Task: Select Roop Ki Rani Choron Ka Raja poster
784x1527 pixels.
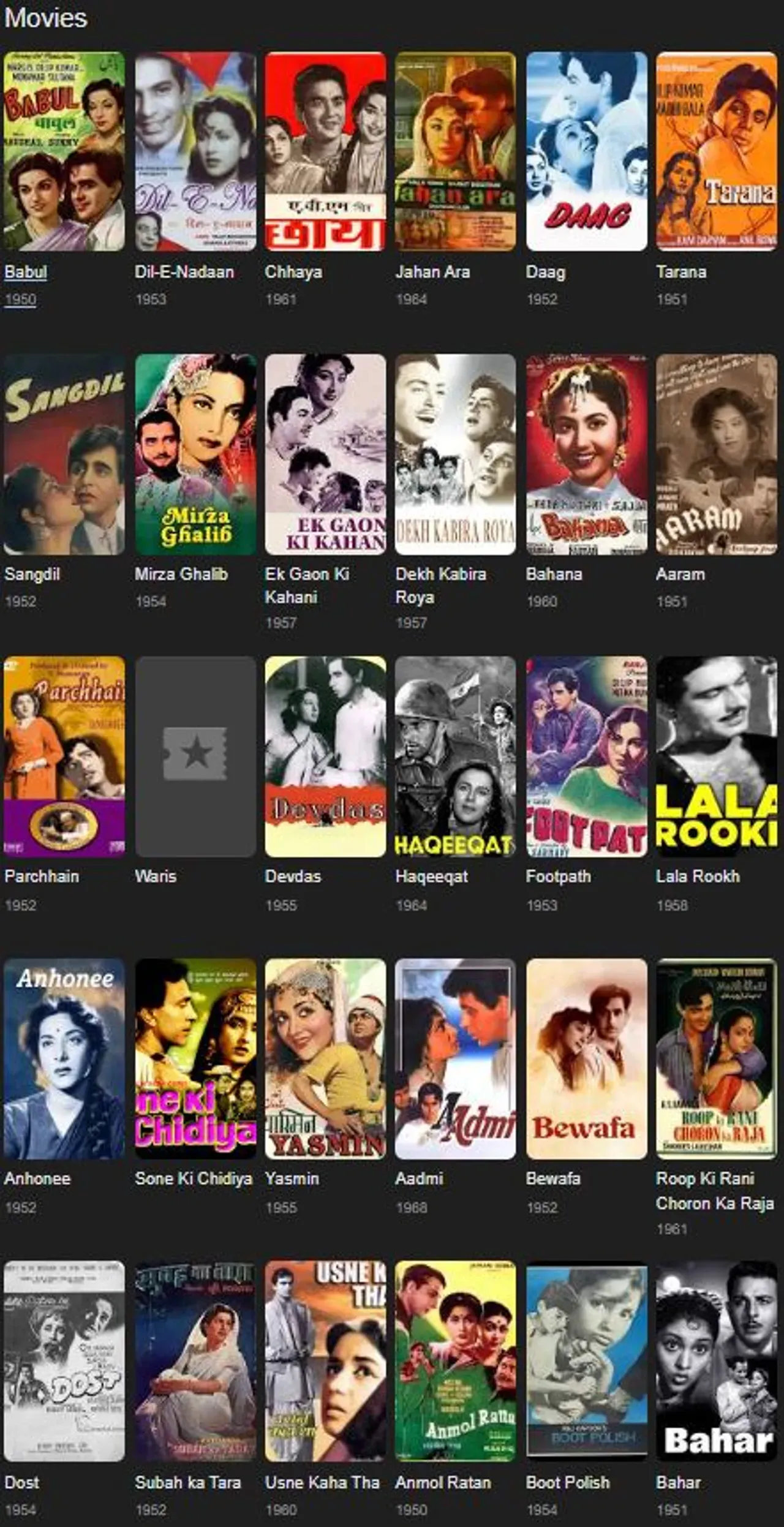Action: click(x=717, y=1058)
